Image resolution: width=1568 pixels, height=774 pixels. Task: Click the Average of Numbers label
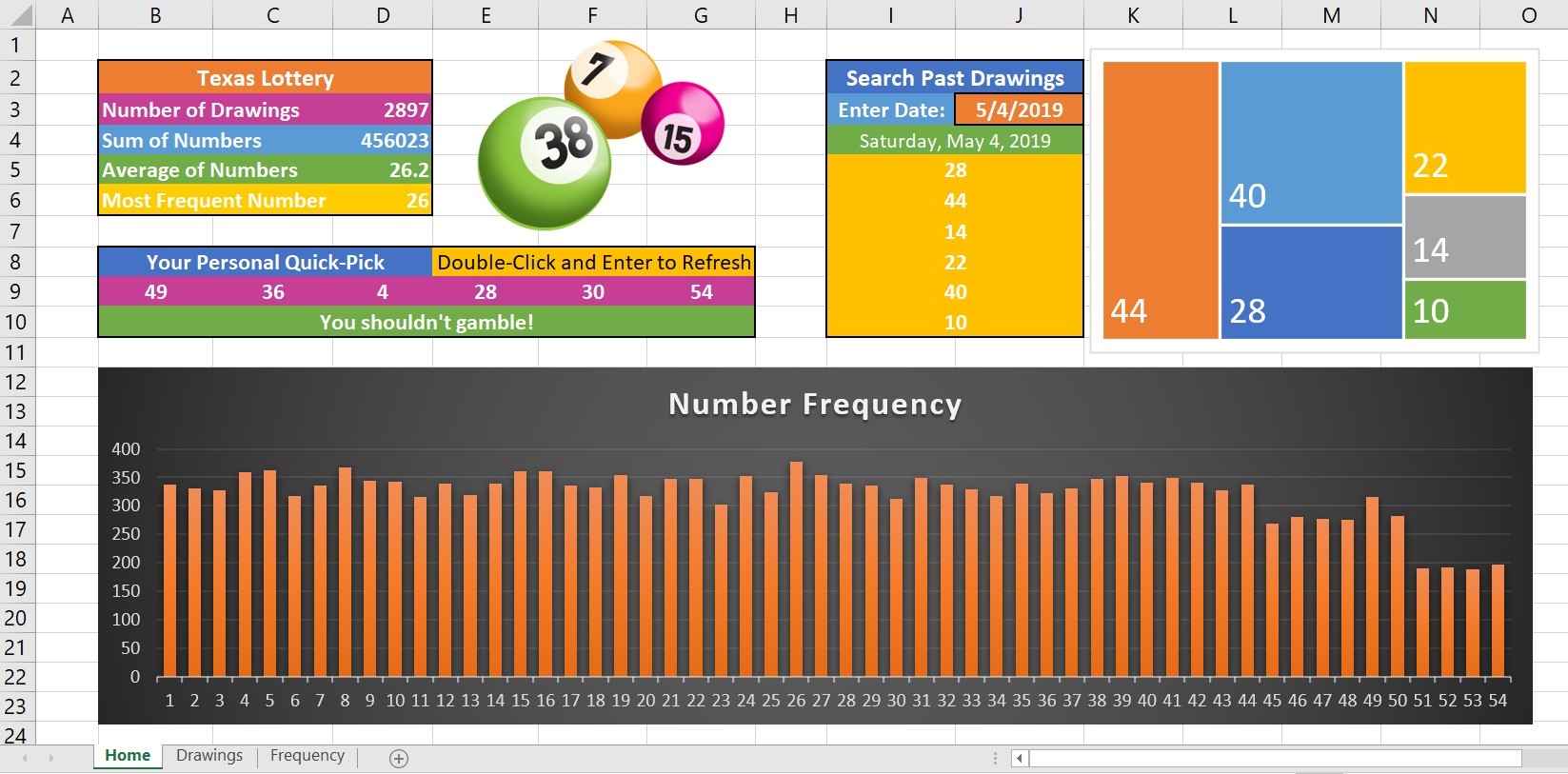pos(200,169)
